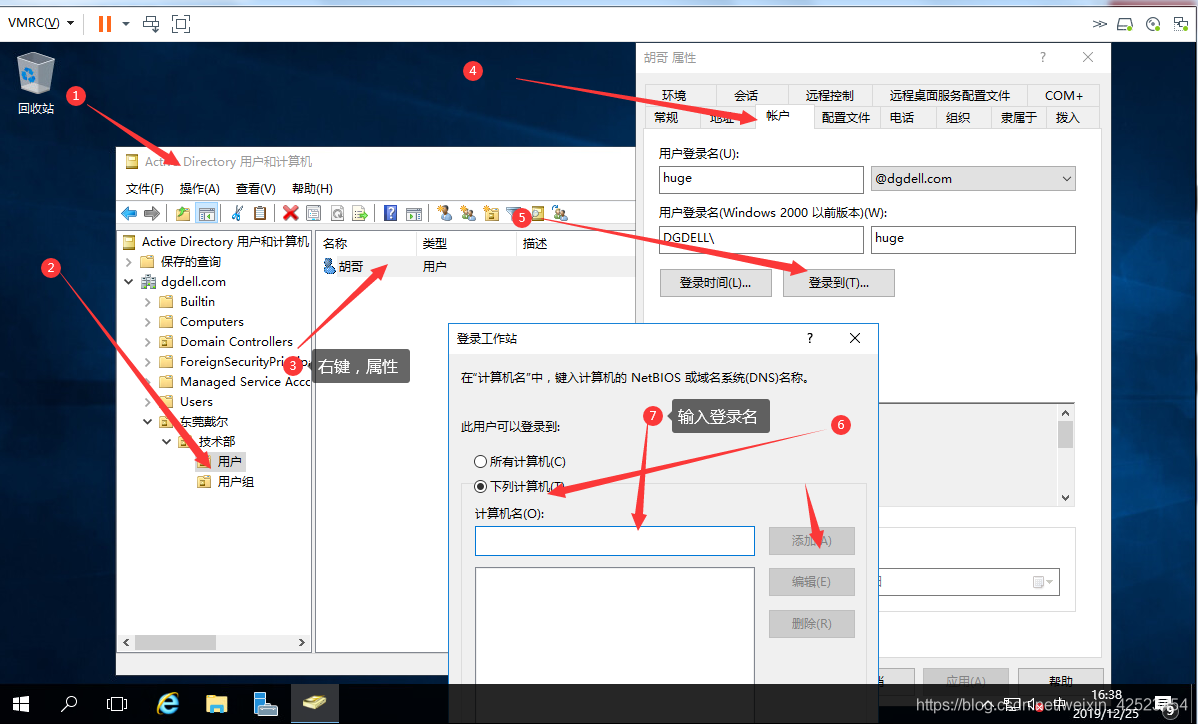
Task: Click the orange VMRC pause icon
Action: (105, 24)
